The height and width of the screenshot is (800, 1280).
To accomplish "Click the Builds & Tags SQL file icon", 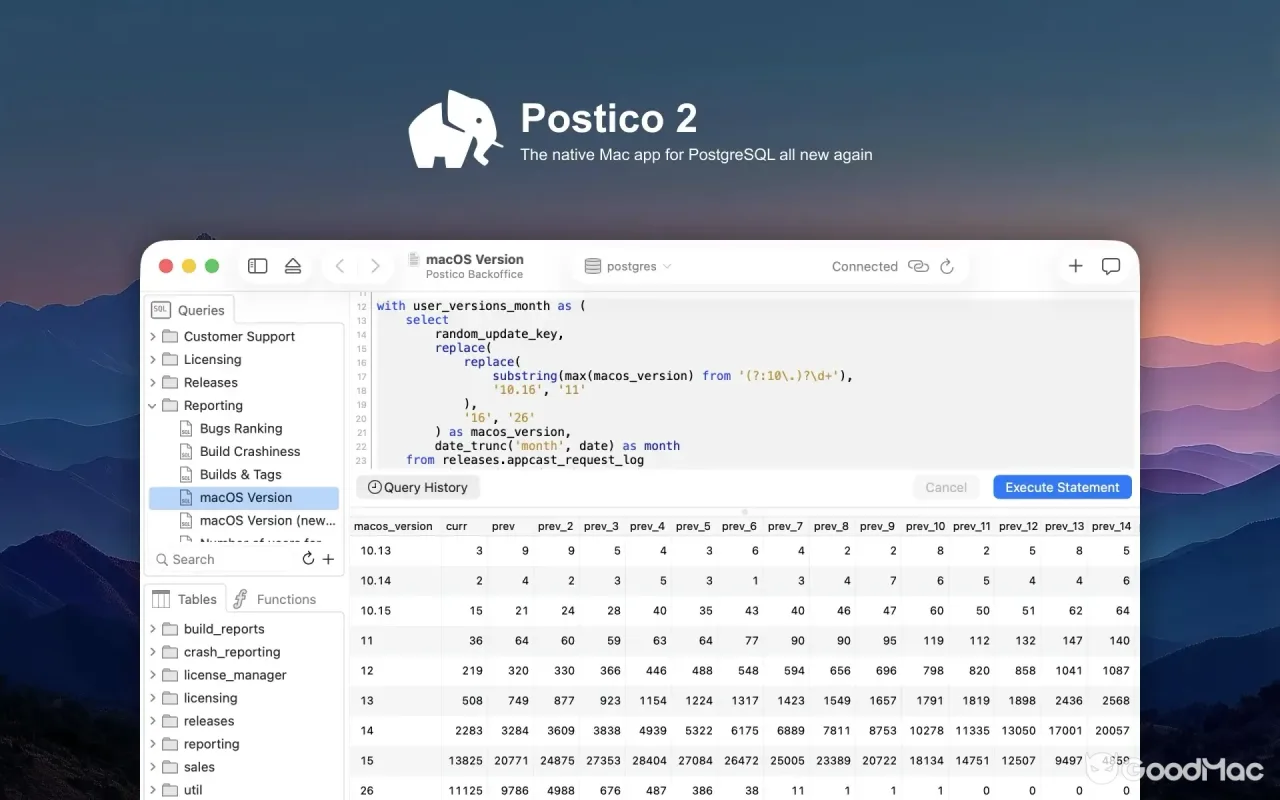I will click(x=185, y=474).
